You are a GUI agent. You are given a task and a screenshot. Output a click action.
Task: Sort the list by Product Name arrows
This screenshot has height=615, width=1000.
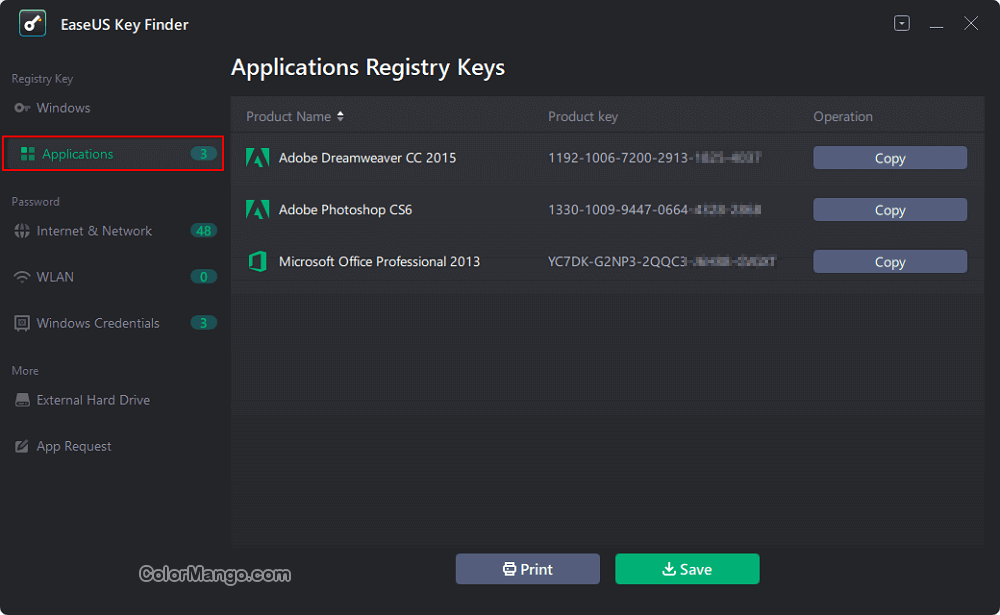click(x=341, y=116)
